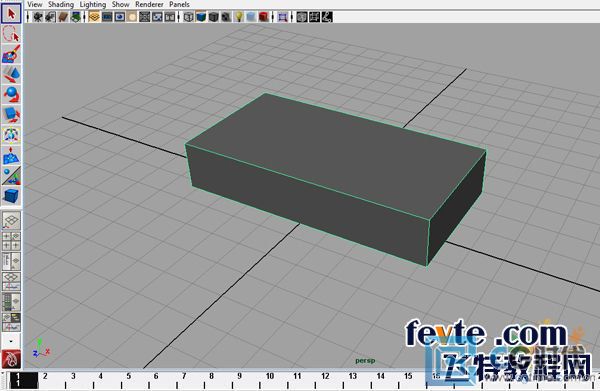Open the Panels menu
Screen dimensions: 600x391
(179, 5)
